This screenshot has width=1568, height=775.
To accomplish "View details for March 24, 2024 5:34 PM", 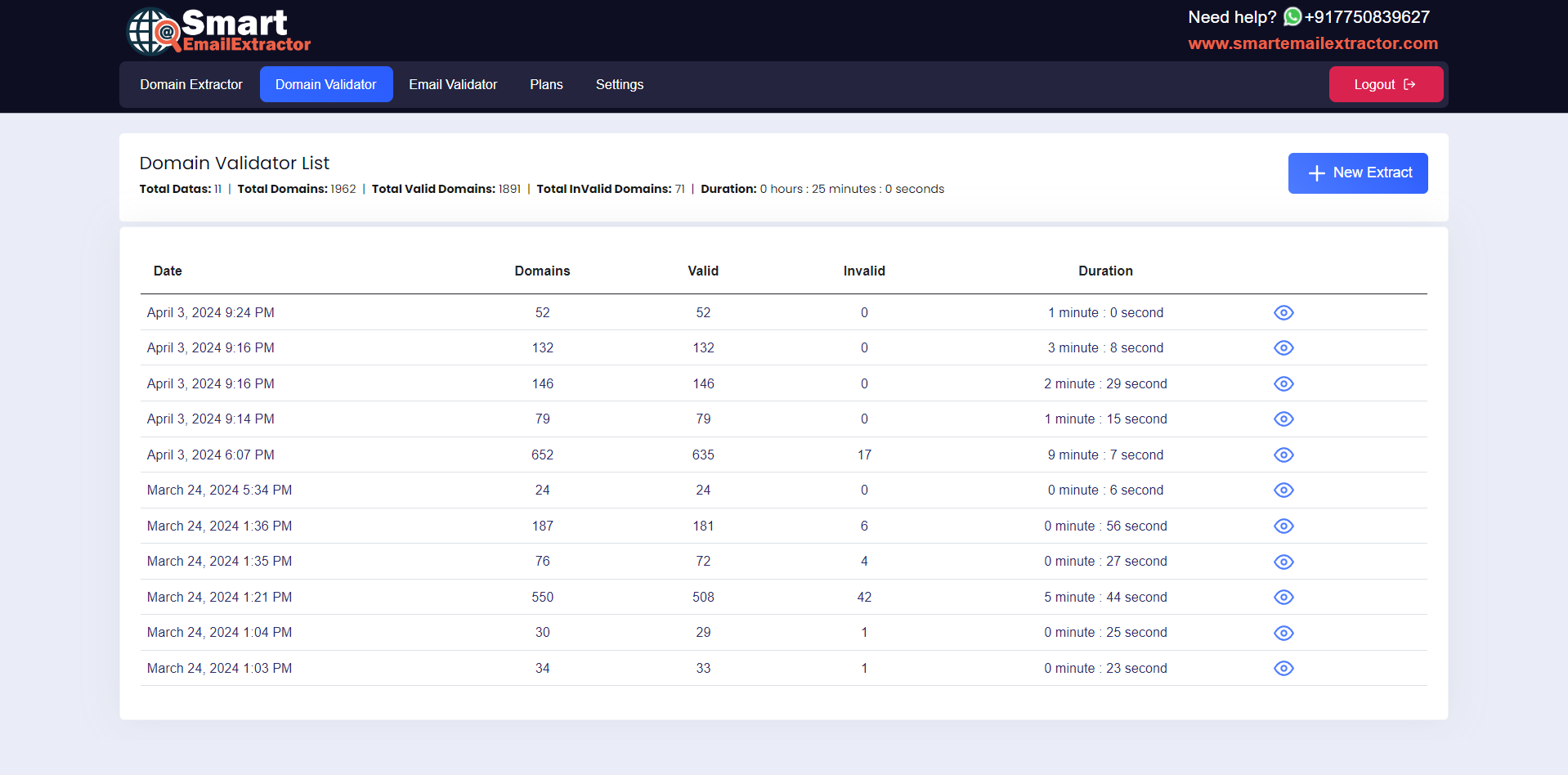I will pos(1284,490).
